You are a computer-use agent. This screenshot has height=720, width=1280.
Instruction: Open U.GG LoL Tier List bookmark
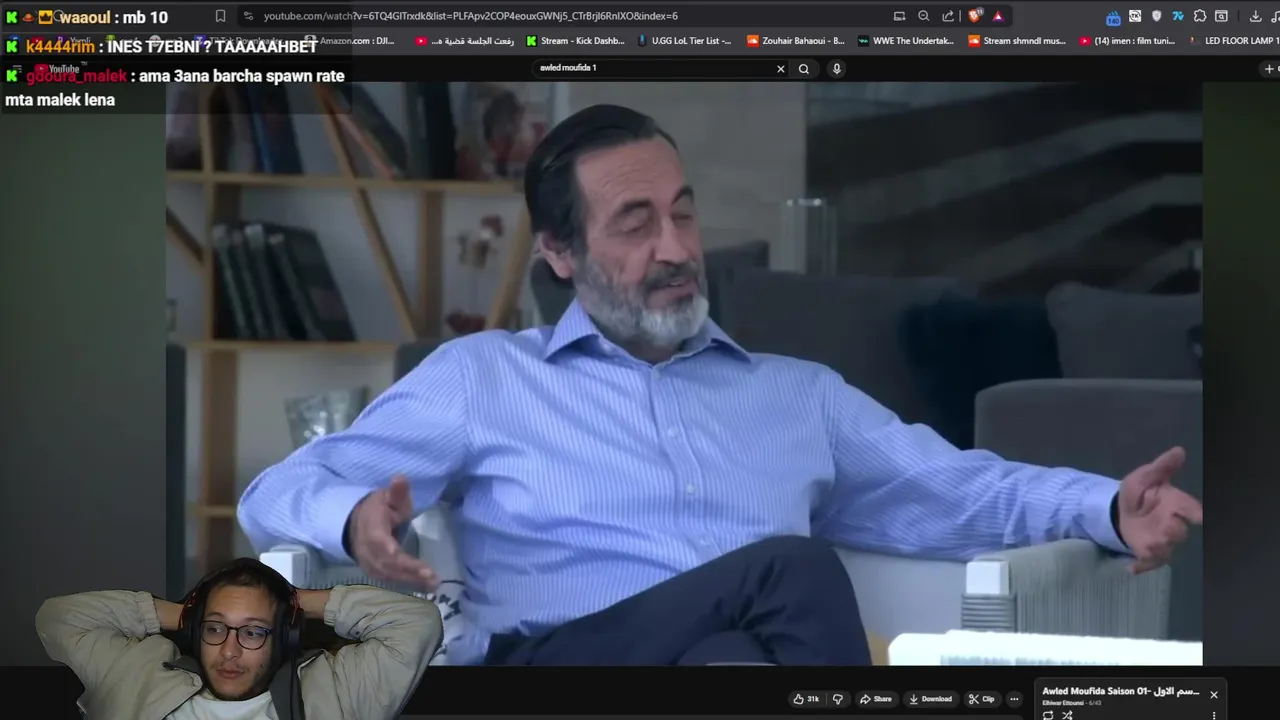(x=684, y=41)
